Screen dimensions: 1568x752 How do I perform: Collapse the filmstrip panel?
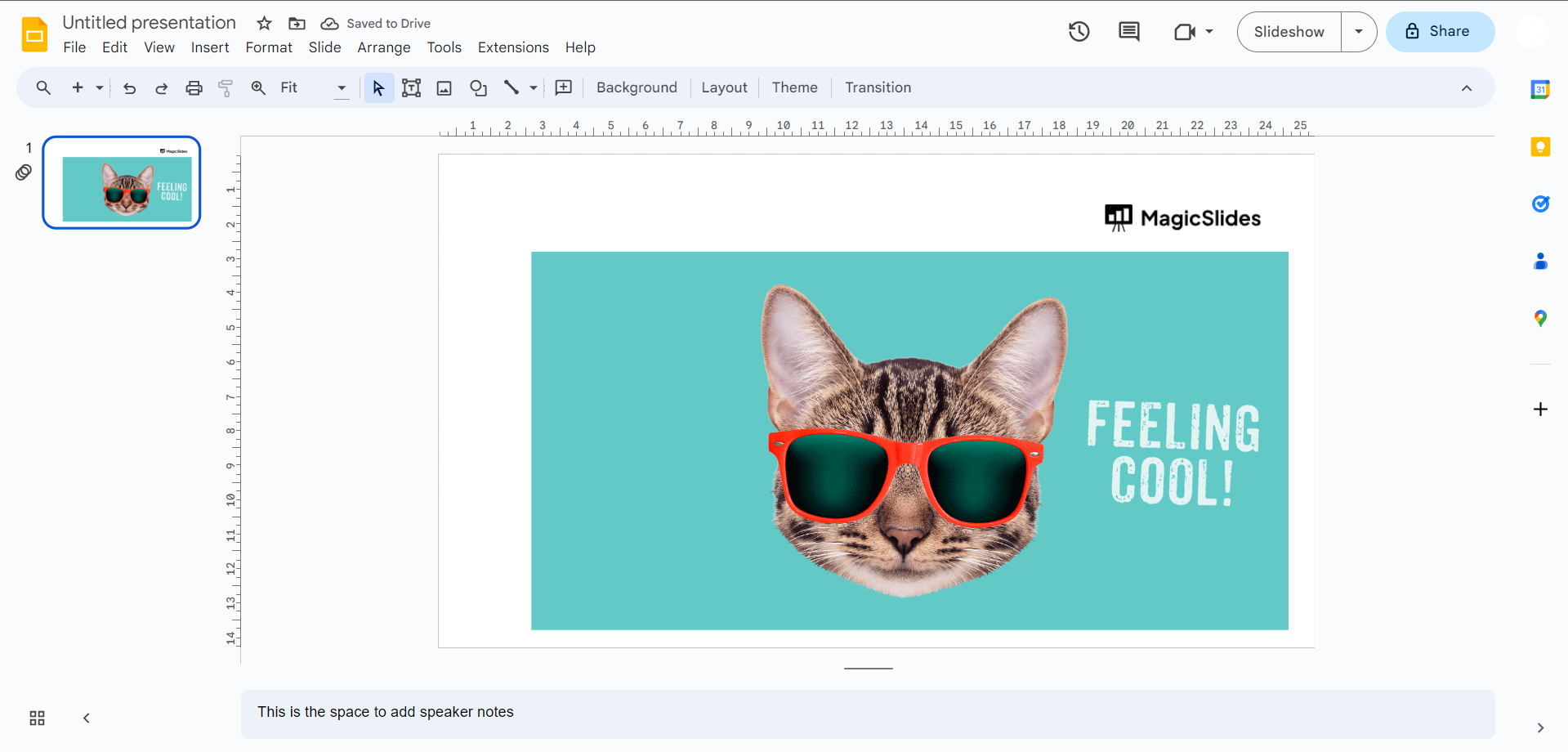point(86,718)
